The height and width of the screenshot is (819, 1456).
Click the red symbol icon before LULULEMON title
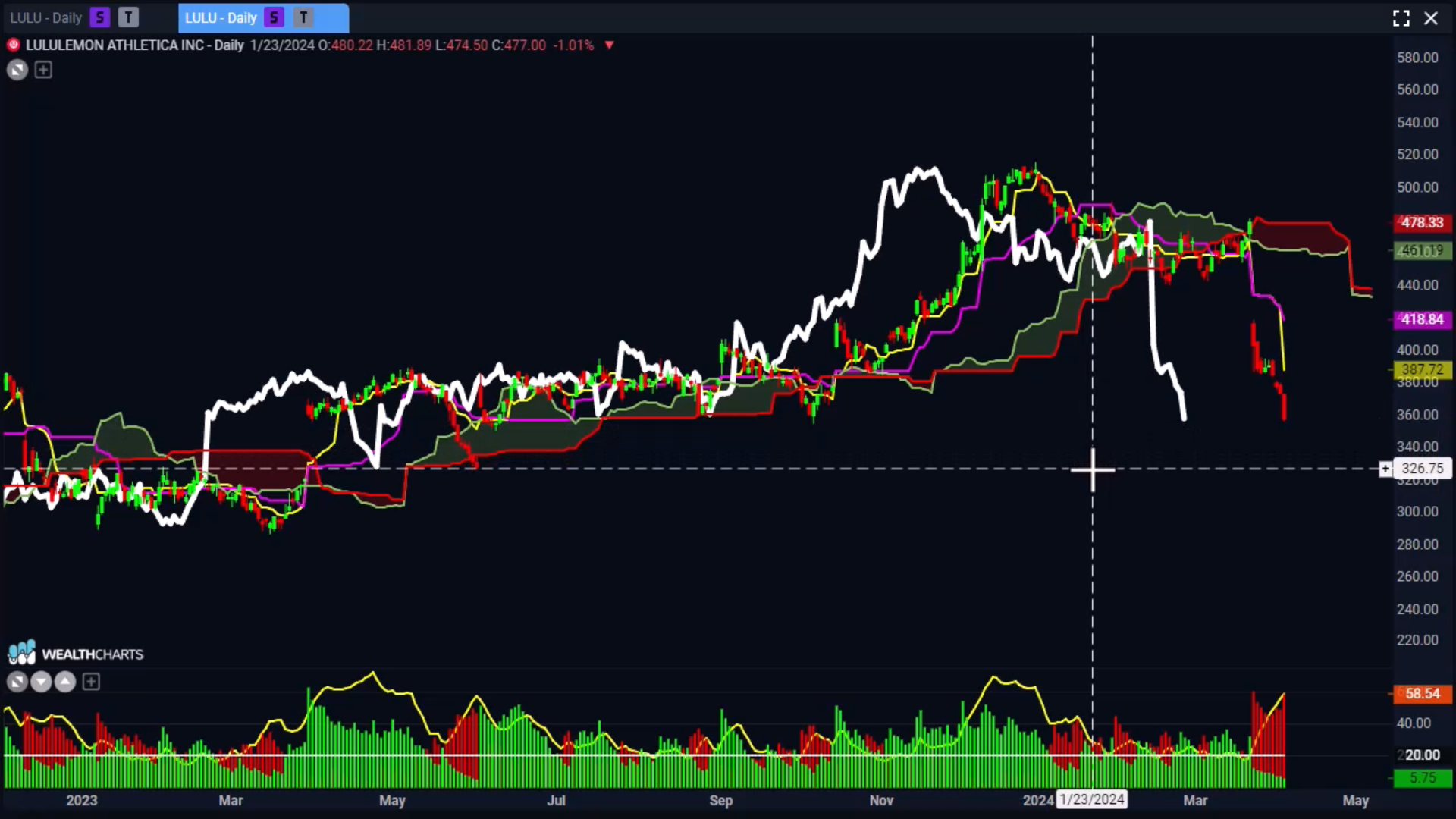[x=13, y=45]
